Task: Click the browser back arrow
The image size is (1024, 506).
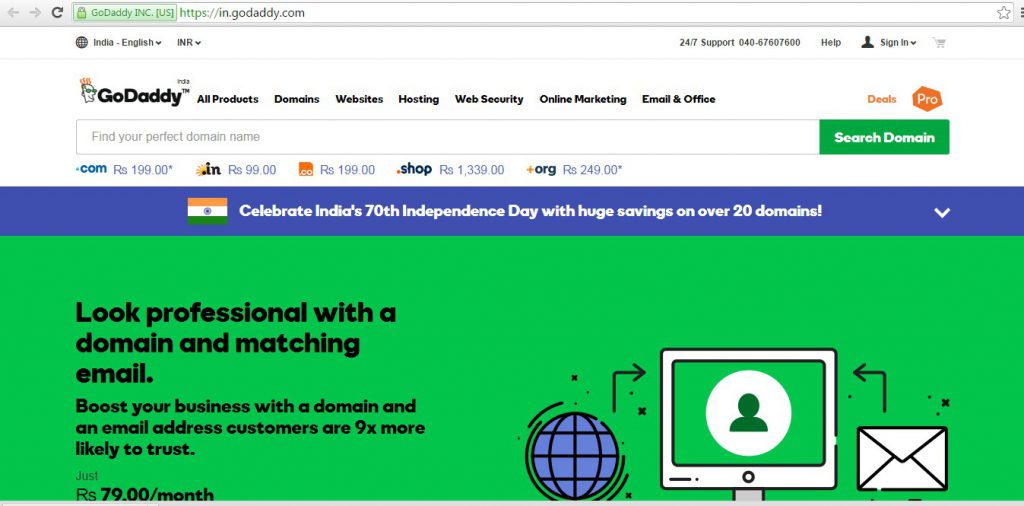Action: click(12, 12)
